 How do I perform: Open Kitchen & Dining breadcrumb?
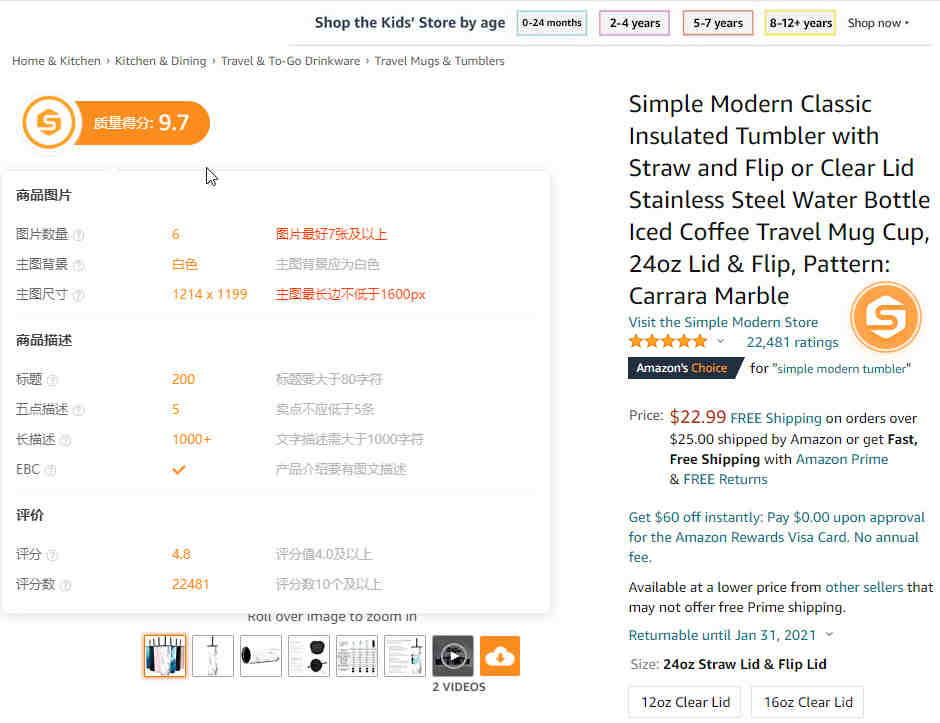pos(160,61)
